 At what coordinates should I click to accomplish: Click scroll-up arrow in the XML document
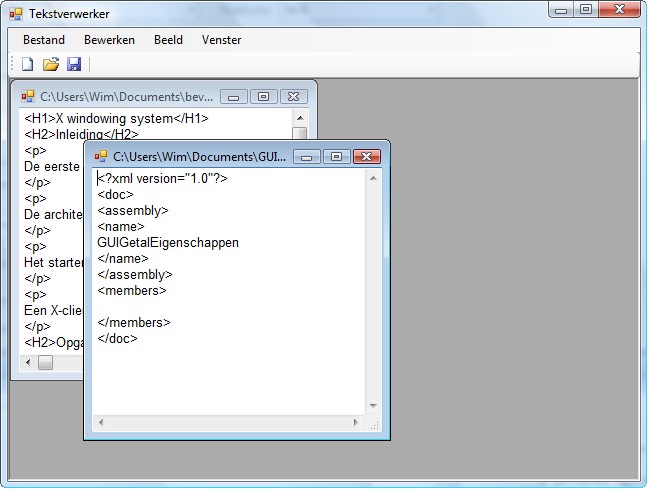click(x=374, y=178)
